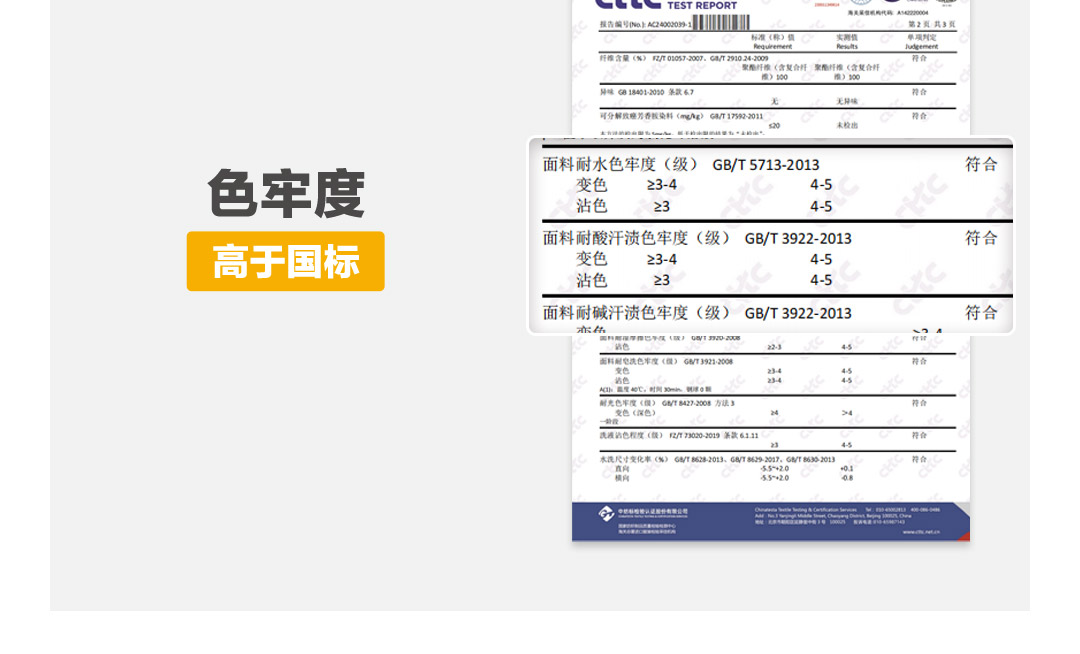Viewport: 1080px width, 654px height.
Task: Click the 色牢度 heading text
Action: [285, 194]
